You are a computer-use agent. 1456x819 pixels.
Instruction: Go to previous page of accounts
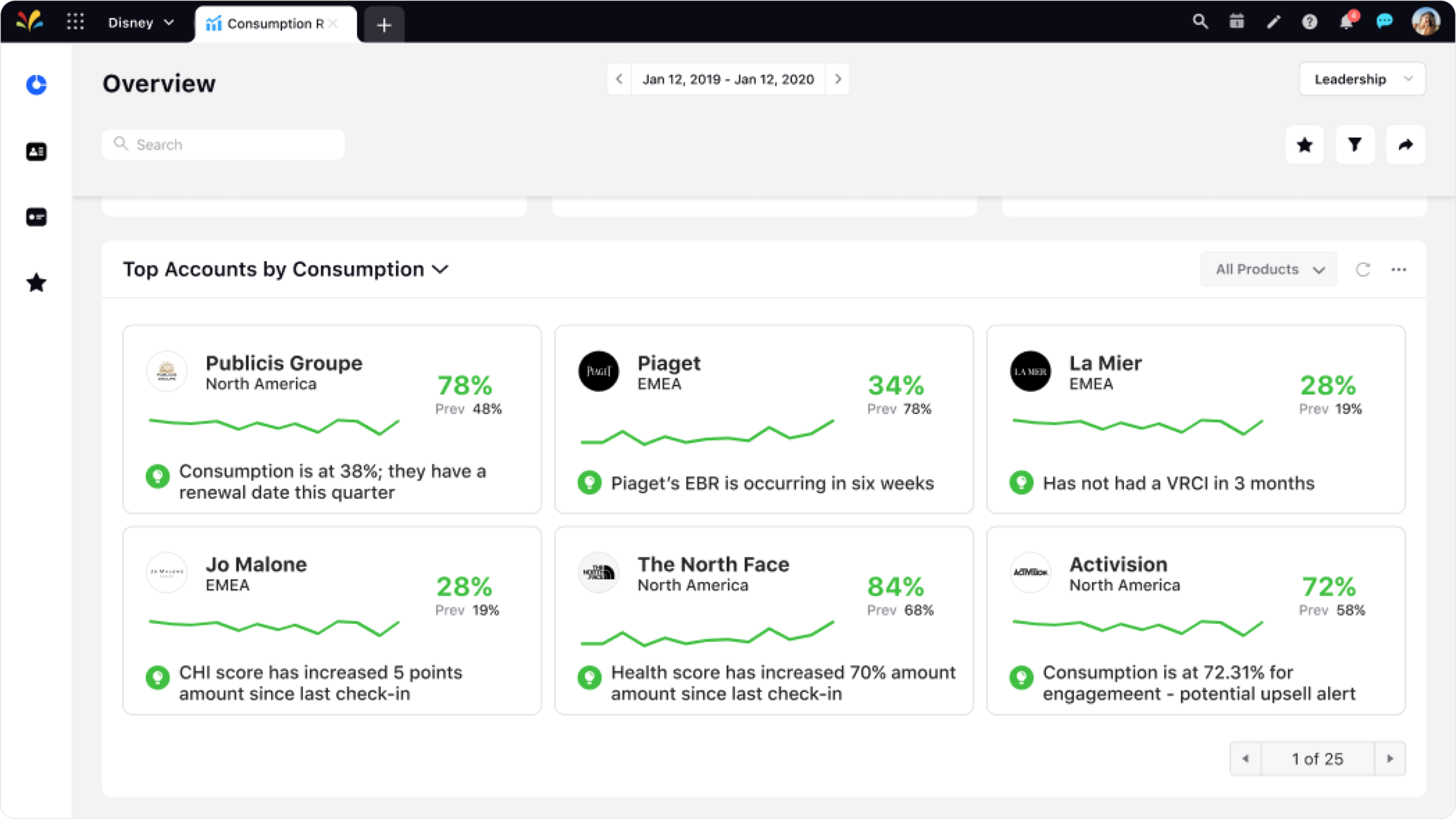(1245, 758)
